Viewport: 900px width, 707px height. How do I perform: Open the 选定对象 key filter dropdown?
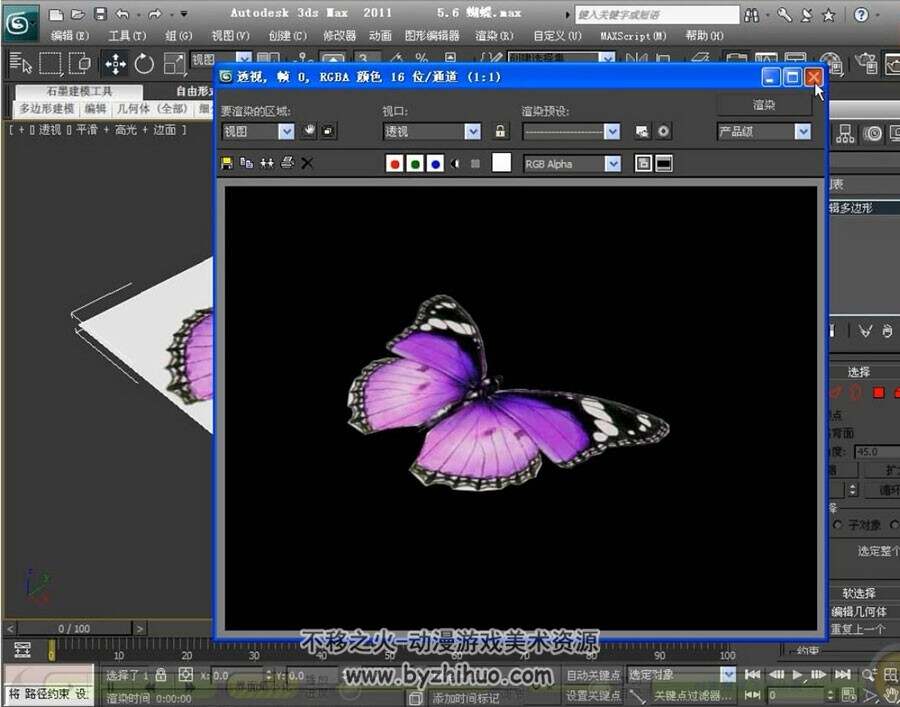[681, 675]
